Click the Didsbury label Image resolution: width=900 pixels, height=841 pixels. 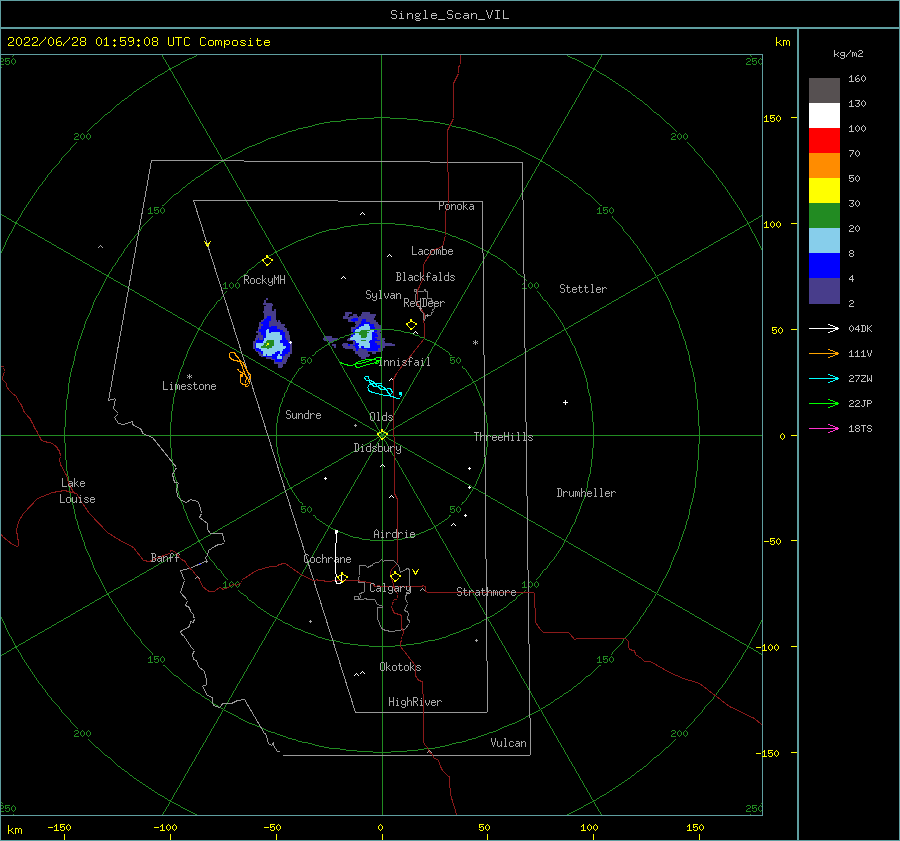click(x=377, y=448)
